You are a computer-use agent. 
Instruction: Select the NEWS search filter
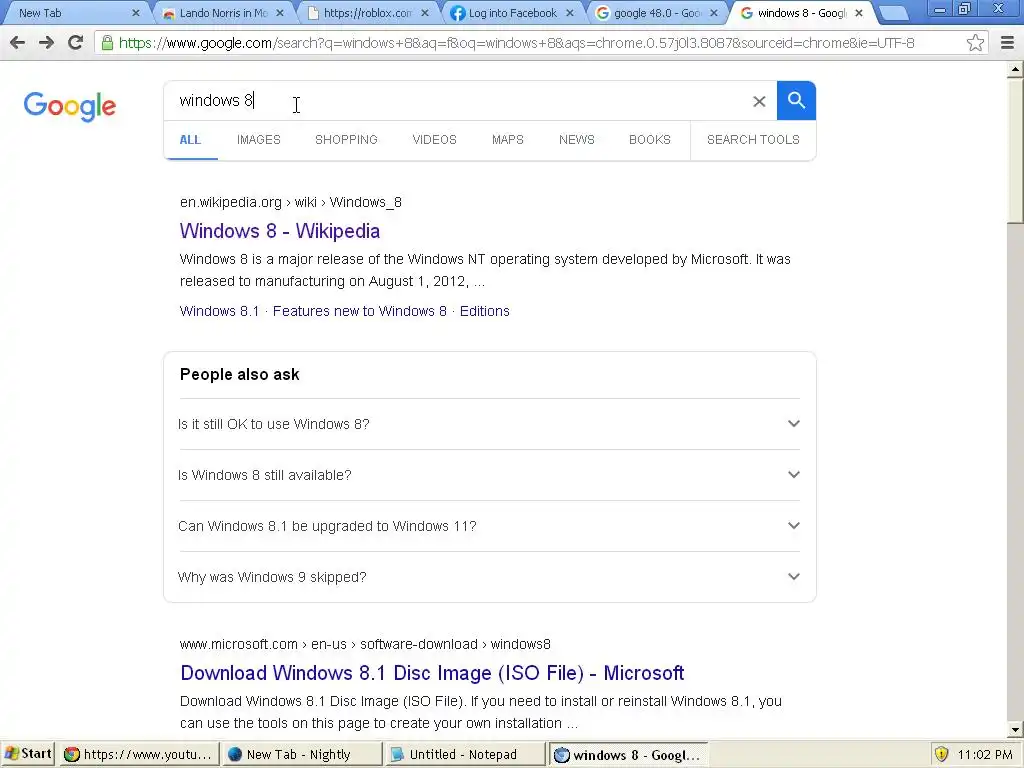pos(577,140)
